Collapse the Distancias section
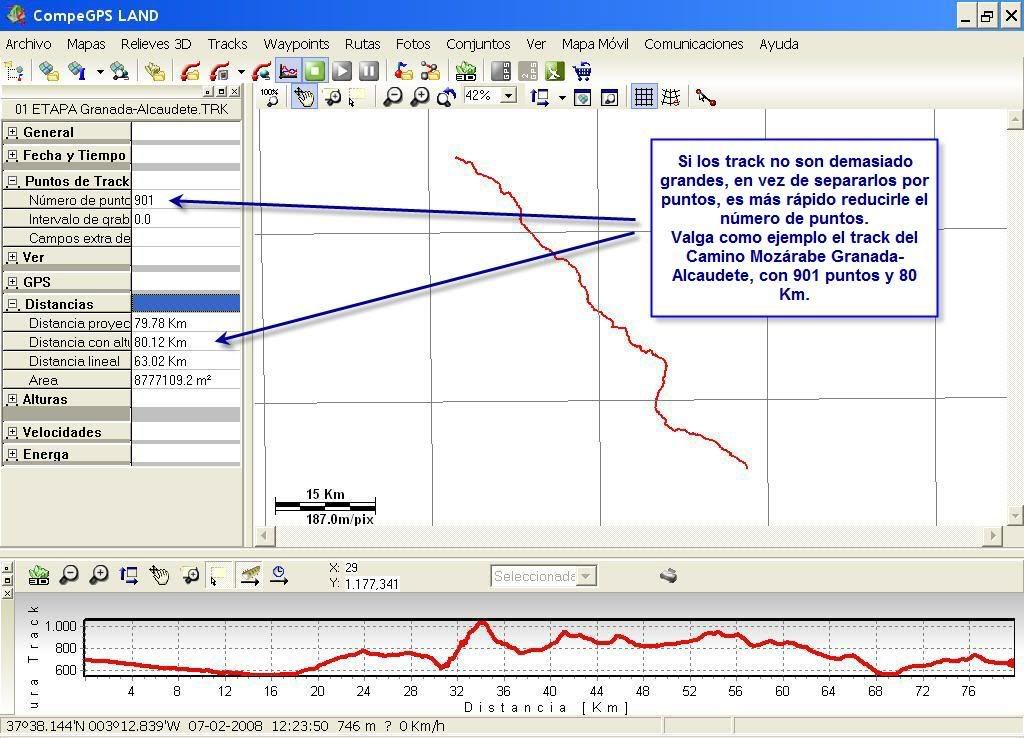Image resolution: width=1024 pixels, height=738 pixels. [x=12, y=304]
